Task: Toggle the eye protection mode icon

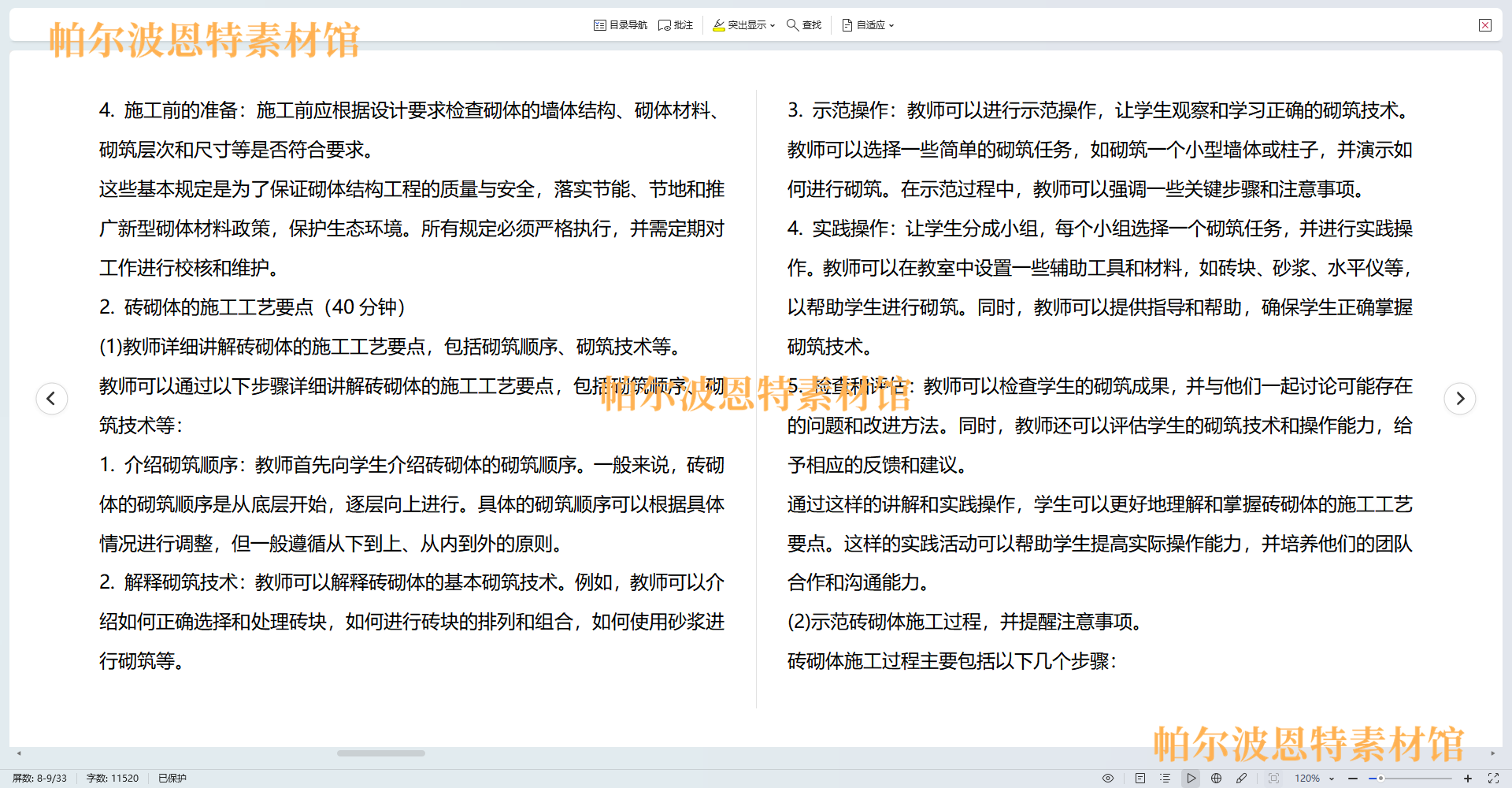Action: point(1108,778)
